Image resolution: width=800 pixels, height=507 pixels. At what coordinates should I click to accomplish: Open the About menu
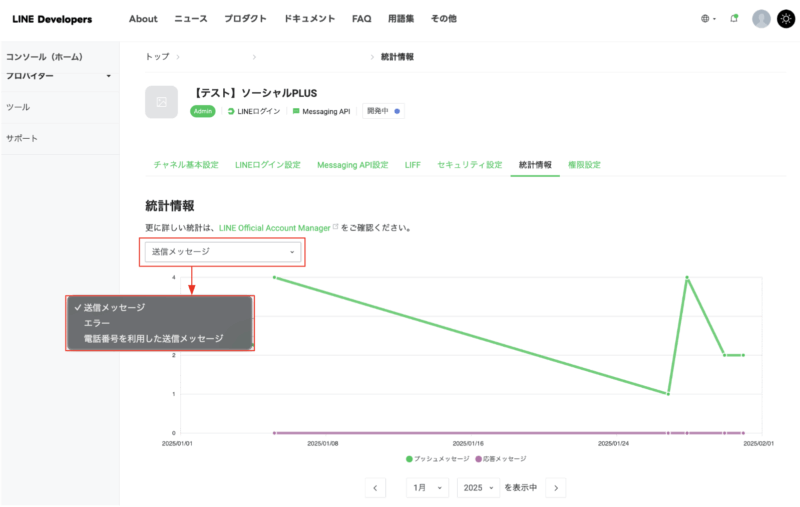(x=143, y=19)
